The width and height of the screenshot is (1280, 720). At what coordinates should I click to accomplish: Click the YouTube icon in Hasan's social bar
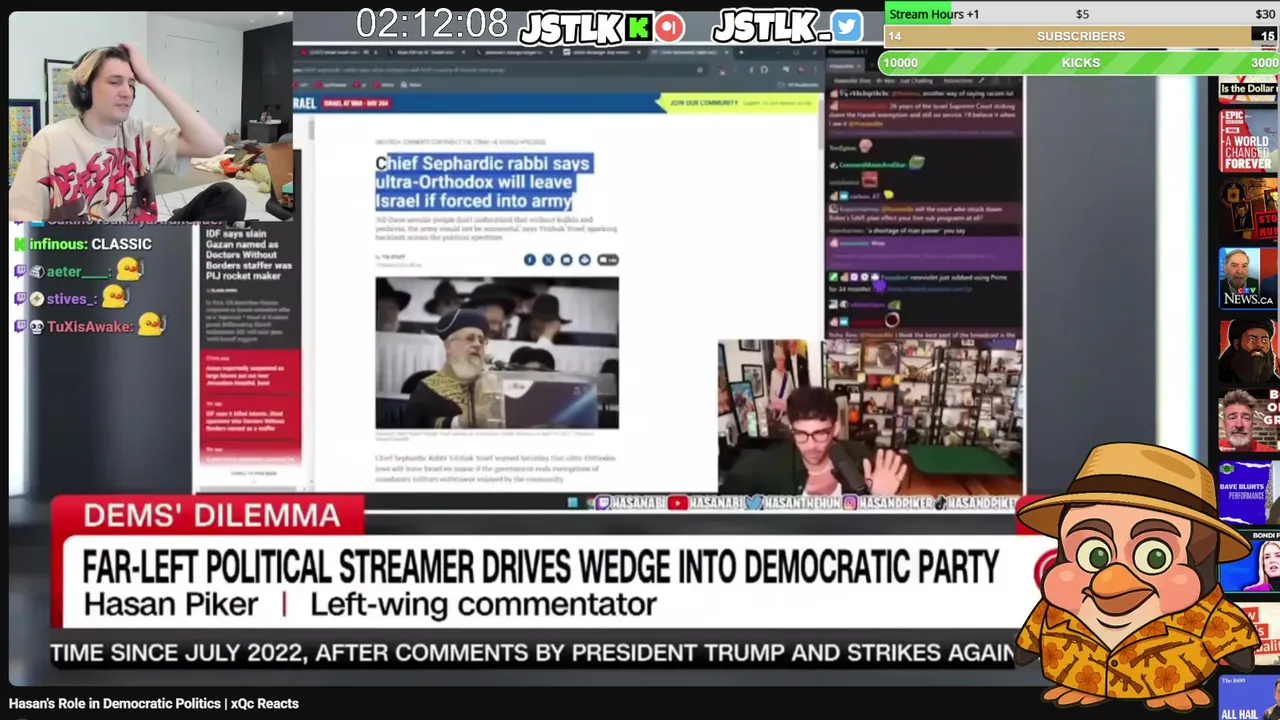677,503
